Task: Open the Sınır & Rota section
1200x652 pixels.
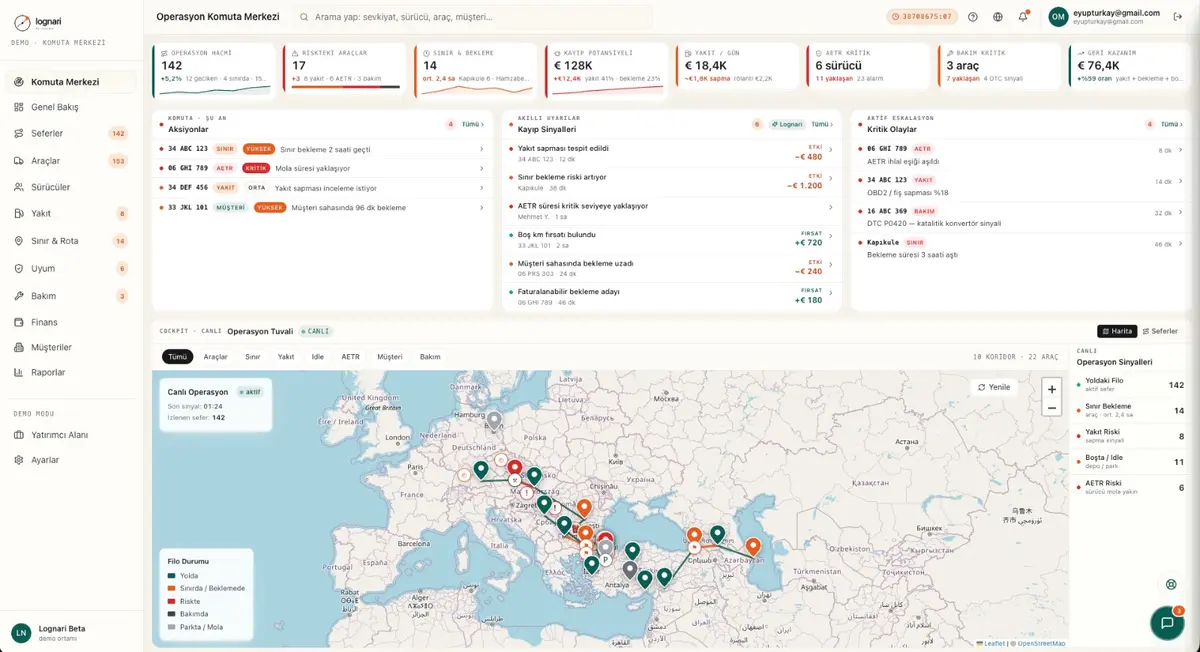Action: click(70, 241)
